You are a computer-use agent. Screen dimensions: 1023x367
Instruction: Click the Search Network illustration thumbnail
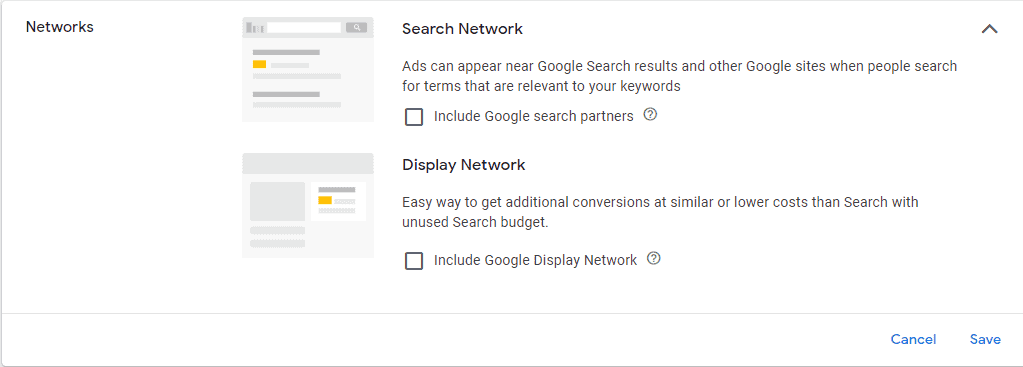(308, 70)
